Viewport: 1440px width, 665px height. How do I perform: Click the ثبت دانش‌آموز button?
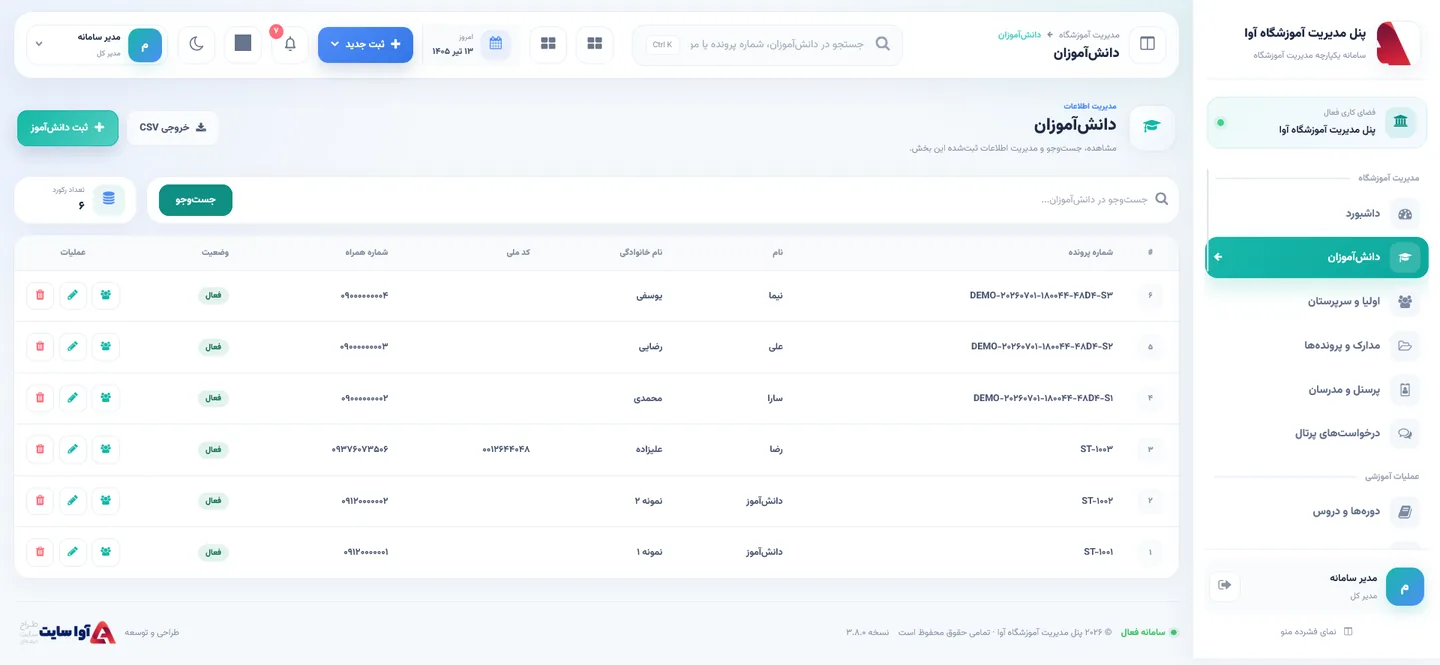pos(68,128)
